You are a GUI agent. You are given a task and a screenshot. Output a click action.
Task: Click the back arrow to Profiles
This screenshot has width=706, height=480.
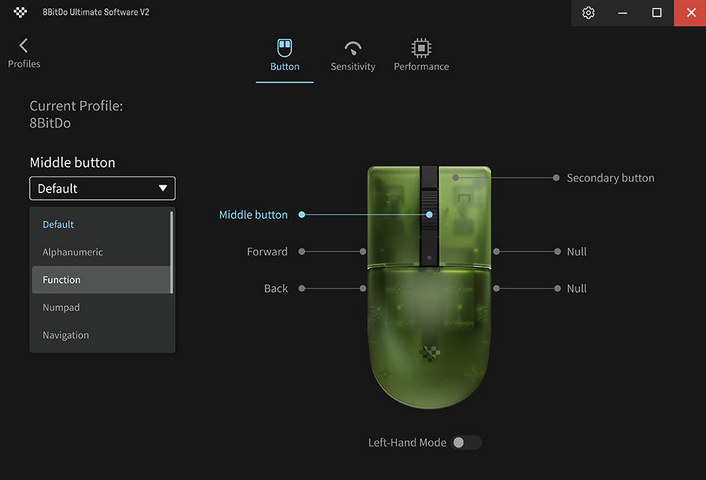pos(24,46)
